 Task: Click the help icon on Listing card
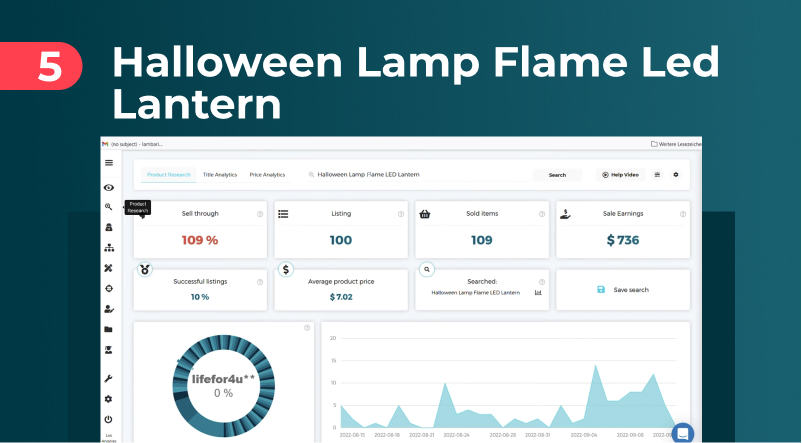[401, 214]
